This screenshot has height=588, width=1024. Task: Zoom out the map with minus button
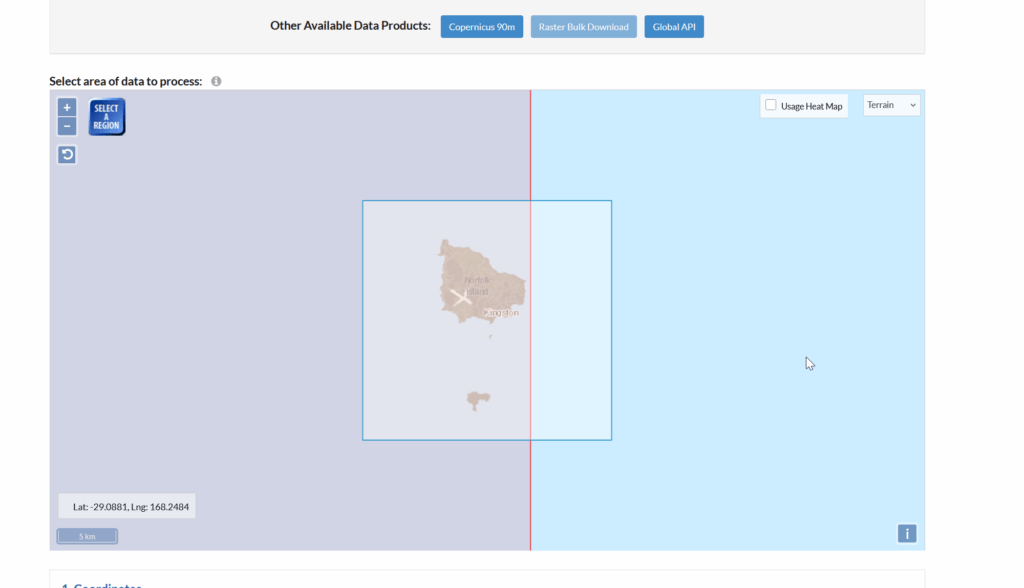pos(67,126)
